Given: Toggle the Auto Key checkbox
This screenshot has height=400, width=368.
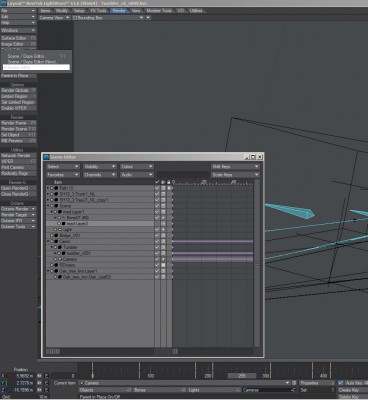Looking at the screenshot, I should click(x=341, y=383).
